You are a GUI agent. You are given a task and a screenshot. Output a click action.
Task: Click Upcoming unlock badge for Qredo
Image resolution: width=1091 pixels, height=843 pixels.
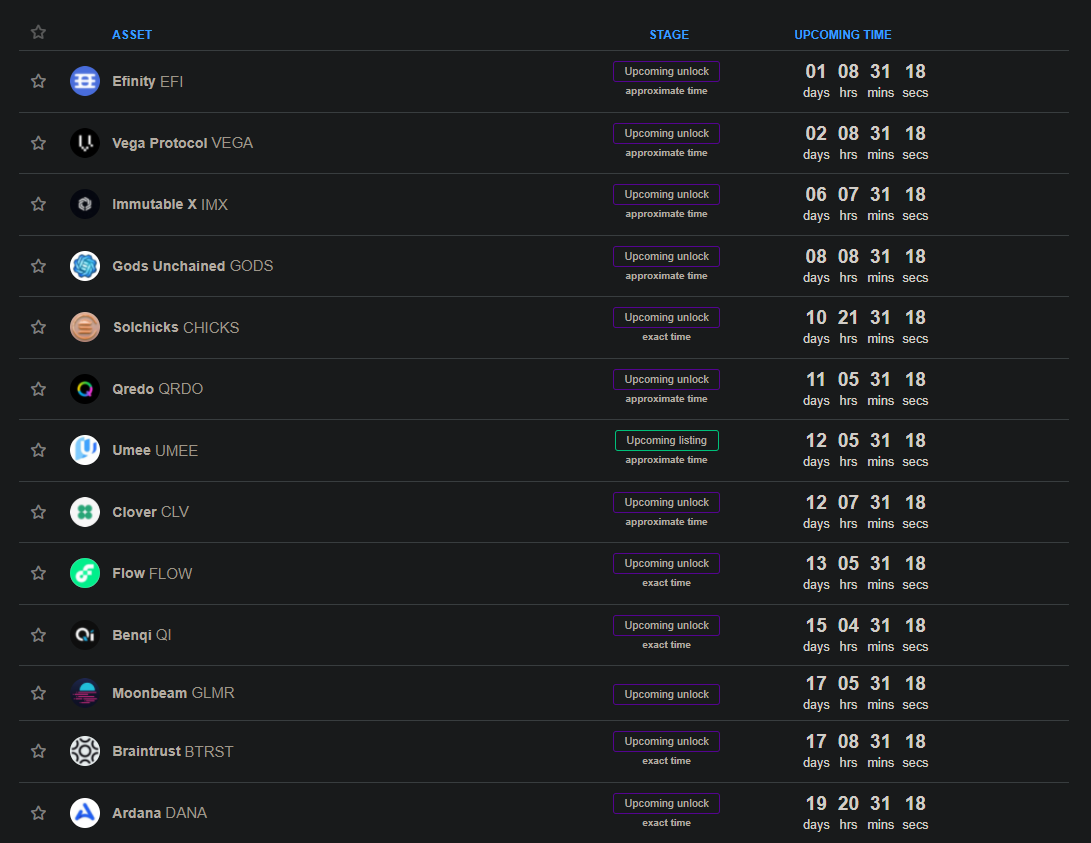coord(667,380)
